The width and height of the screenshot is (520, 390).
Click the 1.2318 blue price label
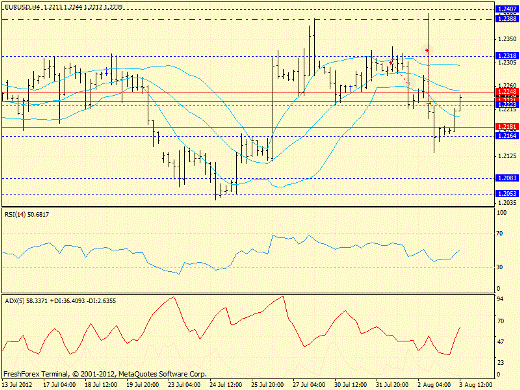[x=507, y=56]
